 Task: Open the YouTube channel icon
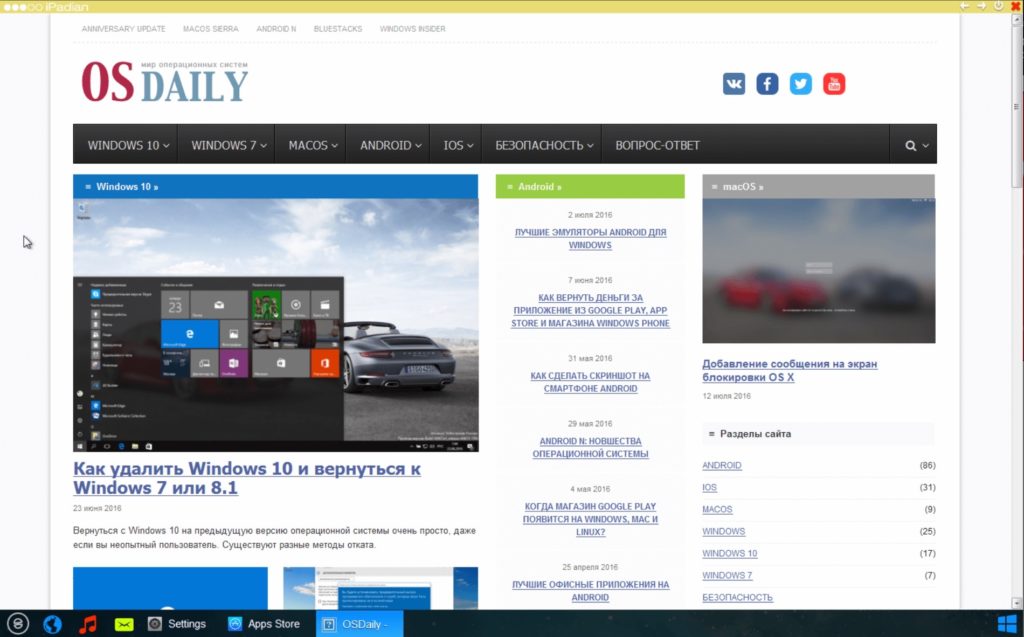pos(834,84)
